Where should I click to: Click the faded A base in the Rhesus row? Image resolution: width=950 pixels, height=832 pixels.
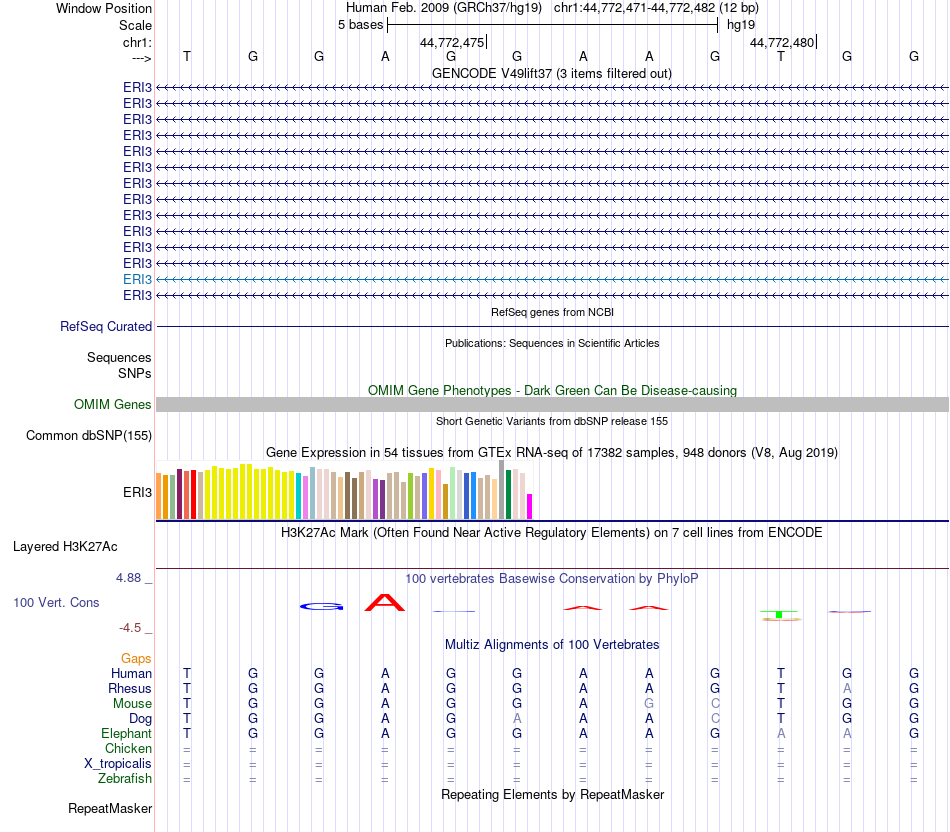(847, 689)
